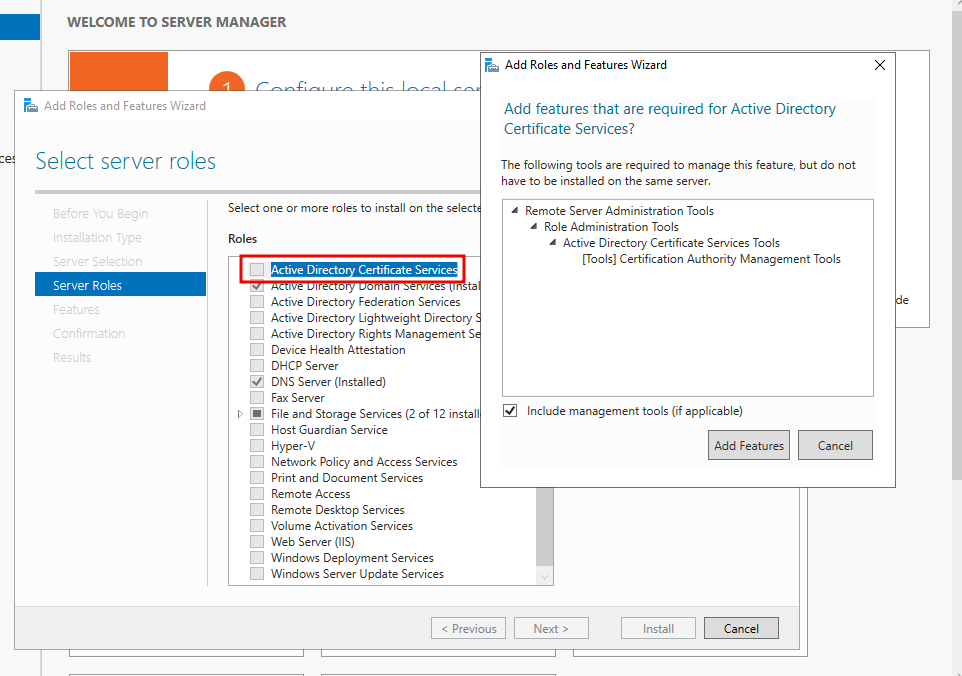This screenshot has width=962, height=676.
Task: Collapse Role Administration Tools node
Action: [533, 226]
